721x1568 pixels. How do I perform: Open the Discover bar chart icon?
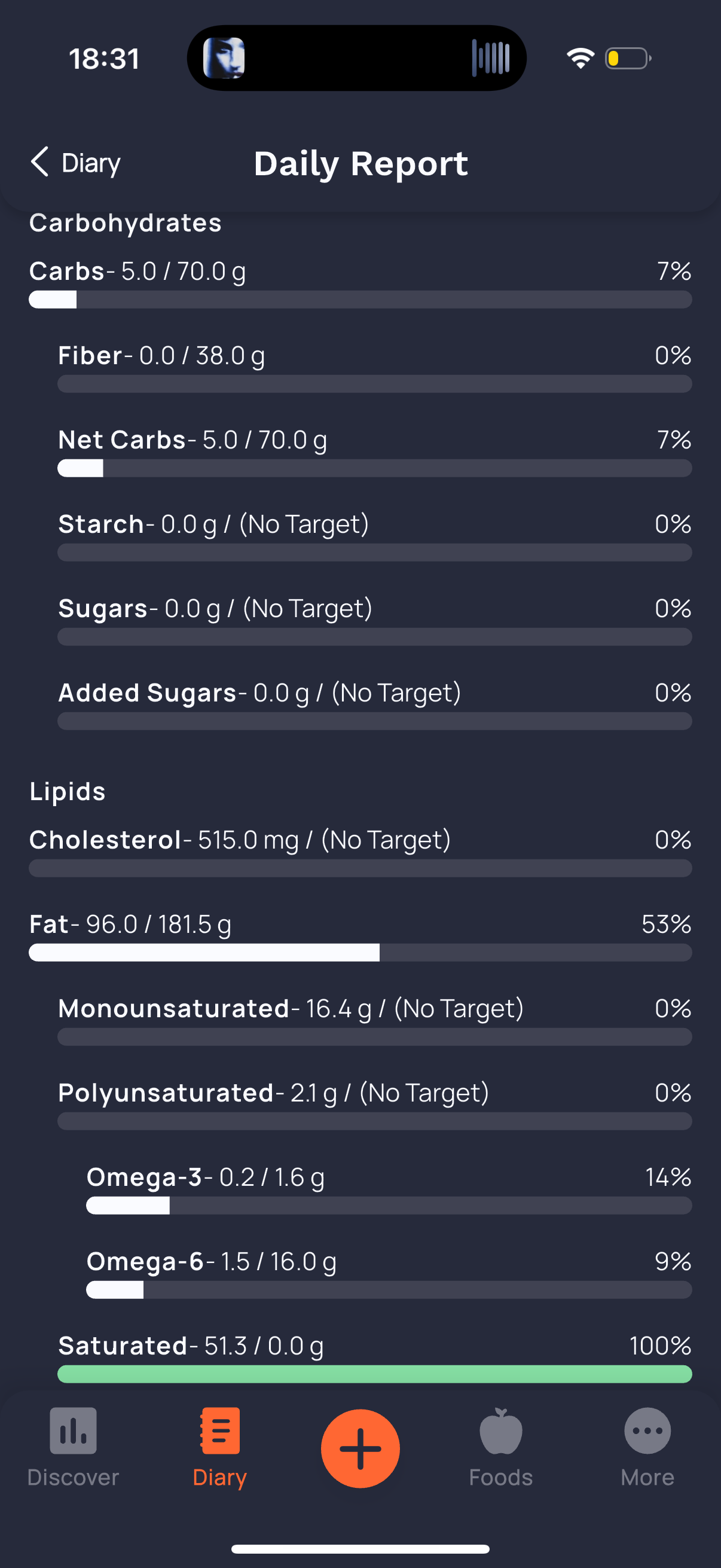coord(73,1430)
